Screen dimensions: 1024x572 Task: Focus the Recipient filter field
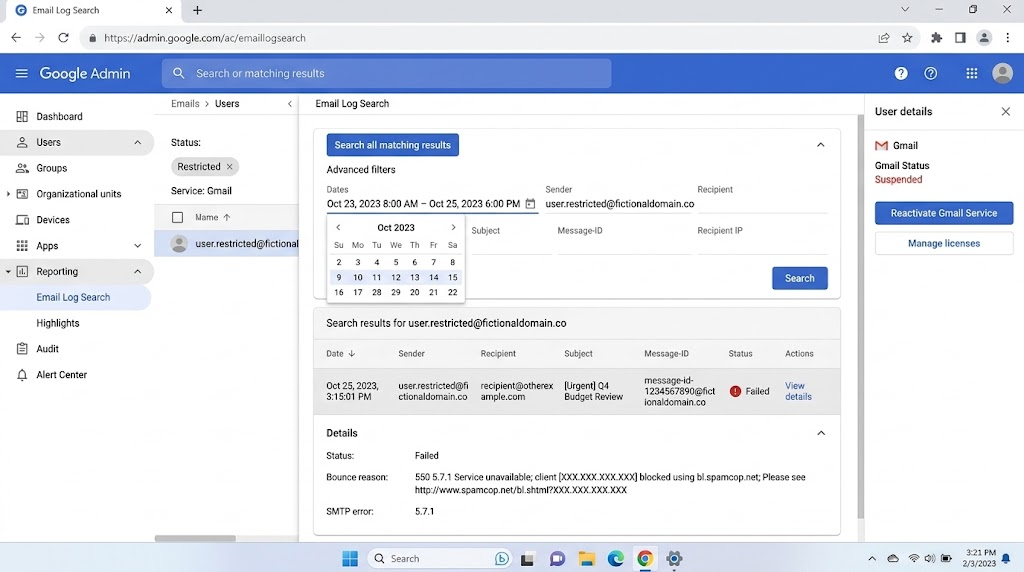(761, 203)
